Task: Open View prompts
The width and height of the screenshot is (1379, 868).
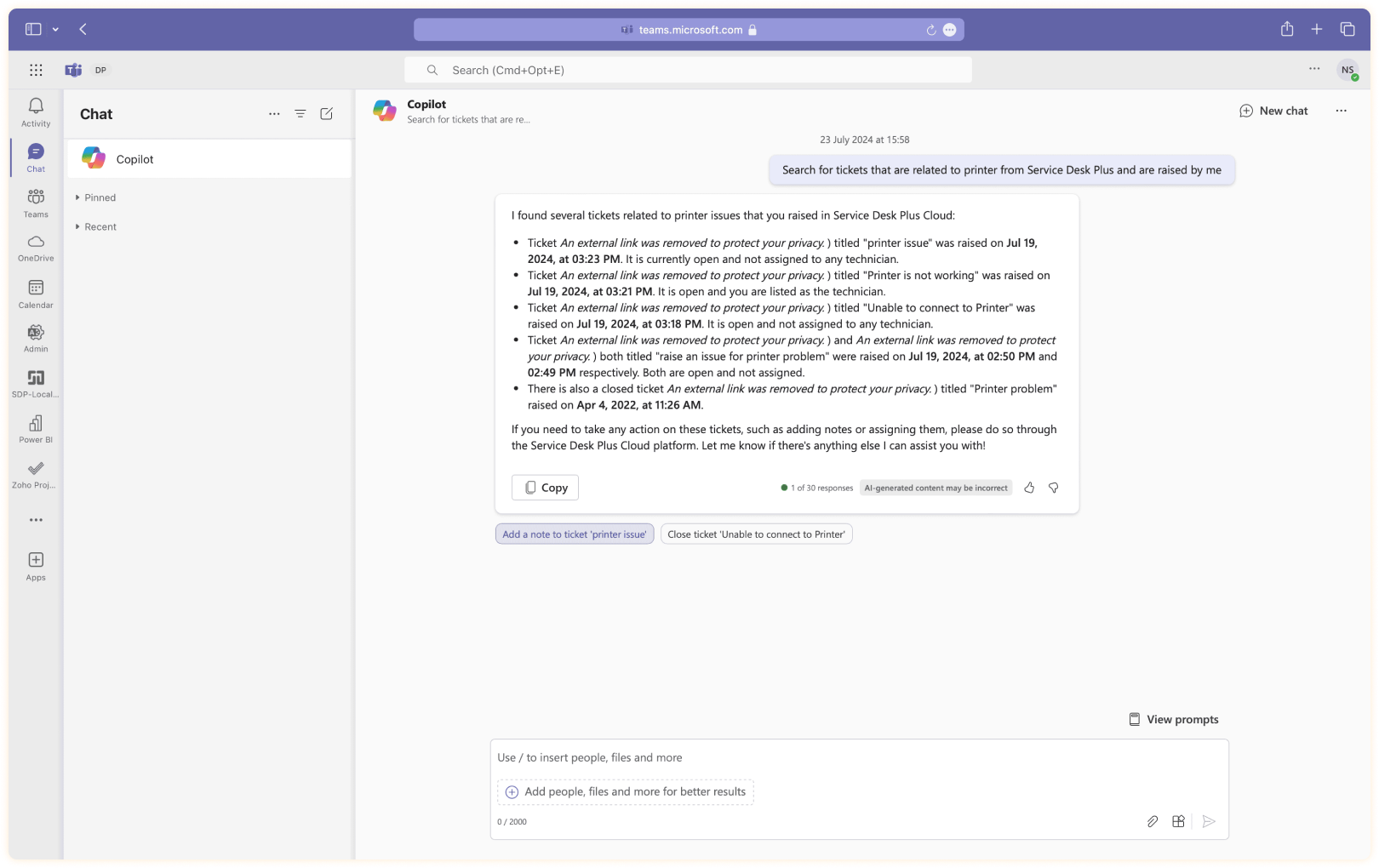Action: [1173, 719]
